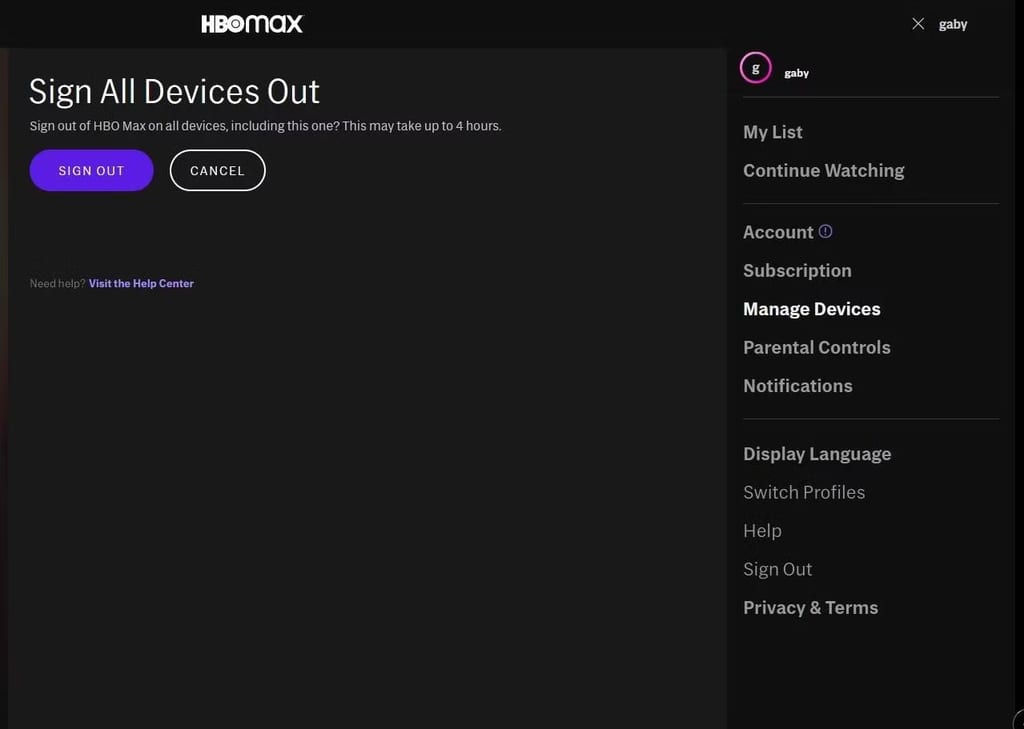This screenshot has width=1024, height=729.
Task: Click the gaby name beside avatar
Action: click(796, 73)
